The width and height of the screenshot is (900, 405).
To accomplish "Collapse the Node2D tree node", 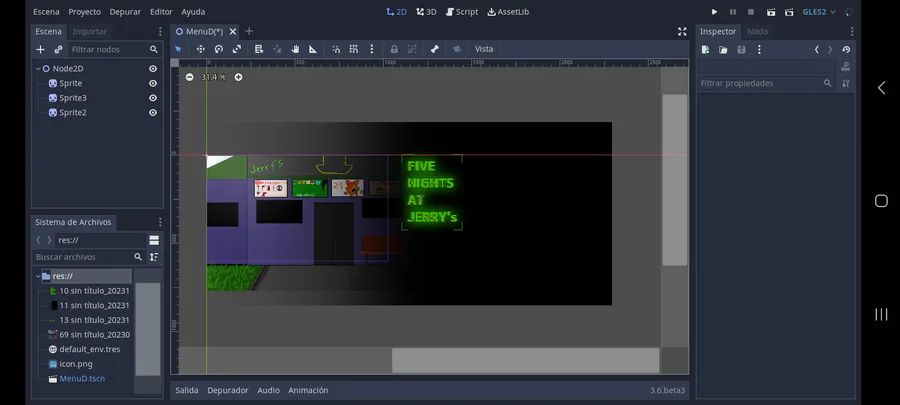I will [x=38, y=68].
